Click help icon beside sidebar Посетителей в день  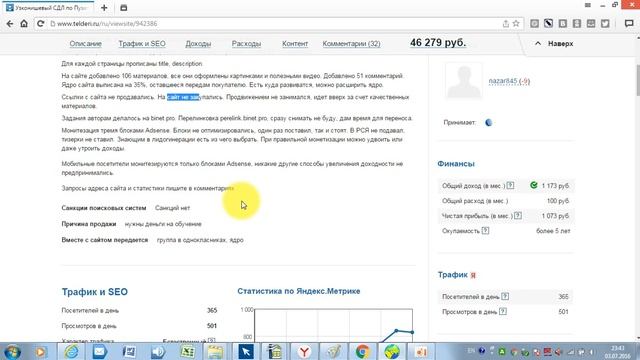point(505,296)
